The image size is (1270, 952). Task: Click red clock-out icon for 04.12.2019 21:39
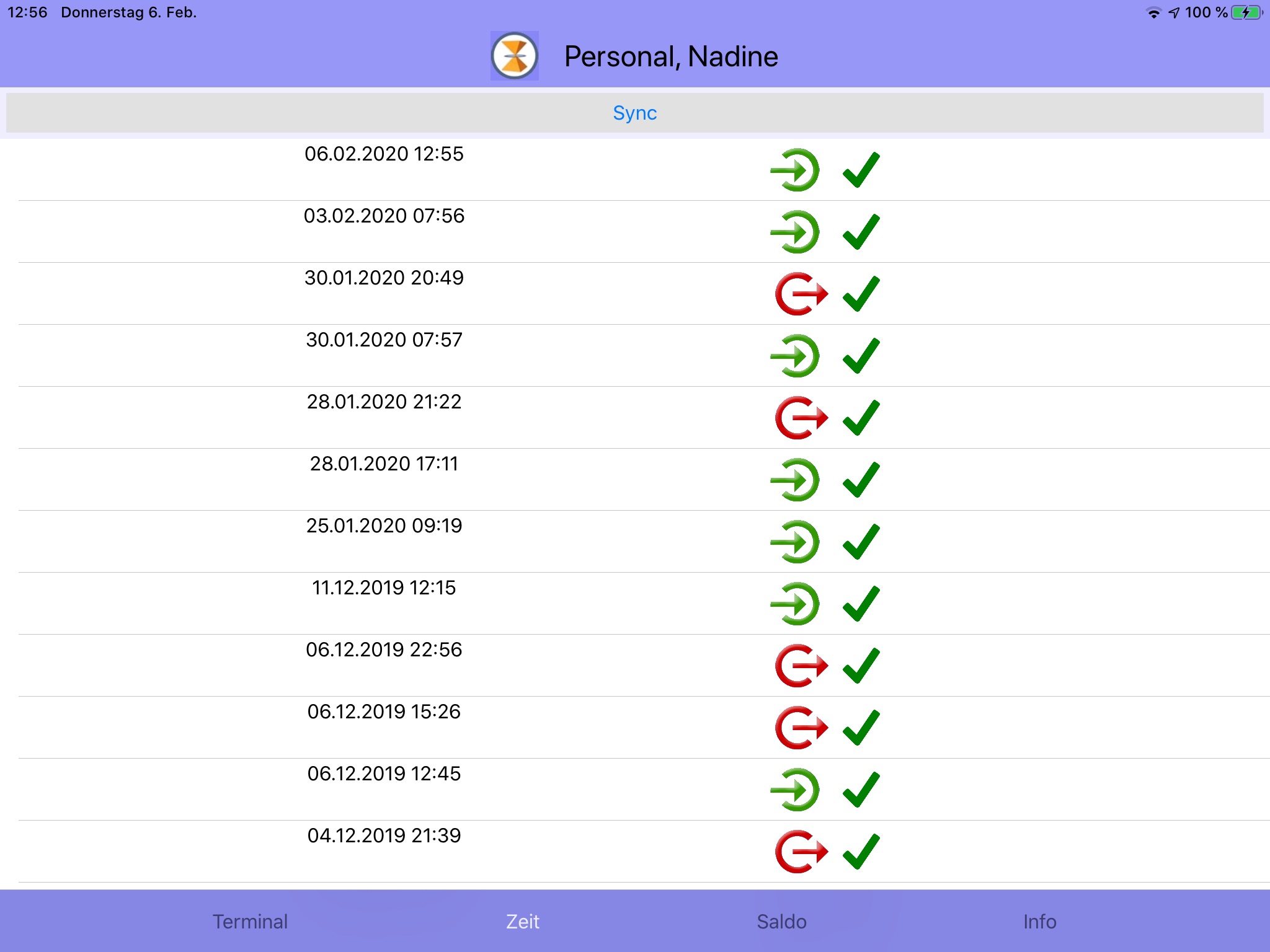click(x=801, y=852)
